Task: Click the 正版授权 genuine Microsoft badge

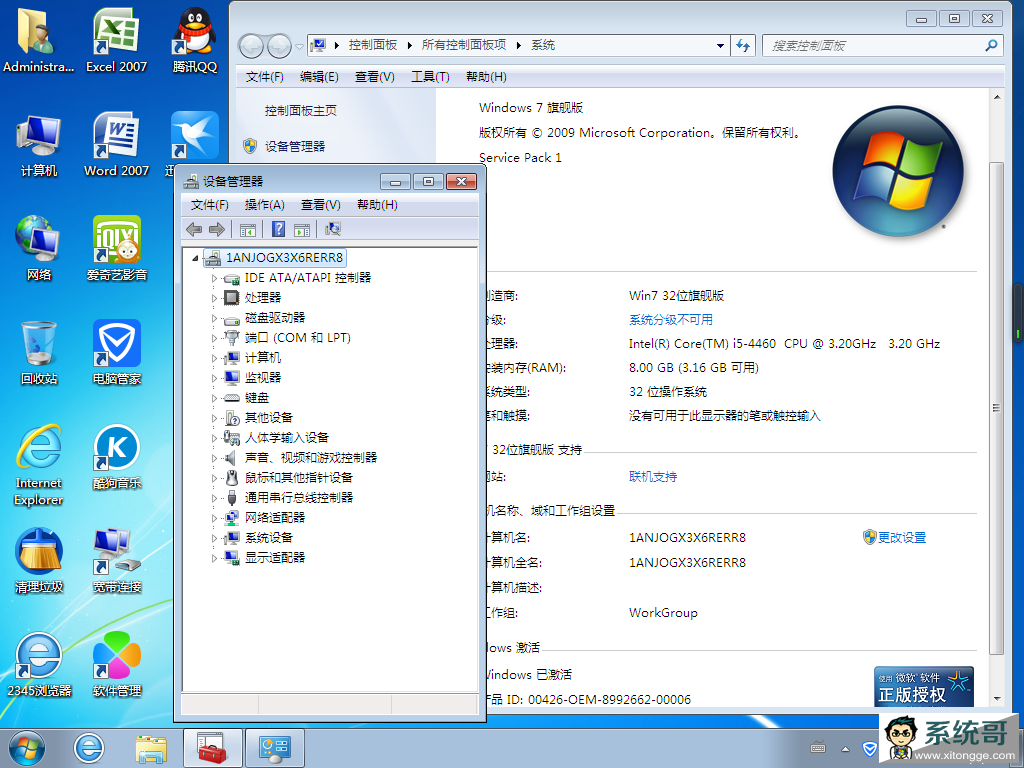Action: (x=923, y=687)
